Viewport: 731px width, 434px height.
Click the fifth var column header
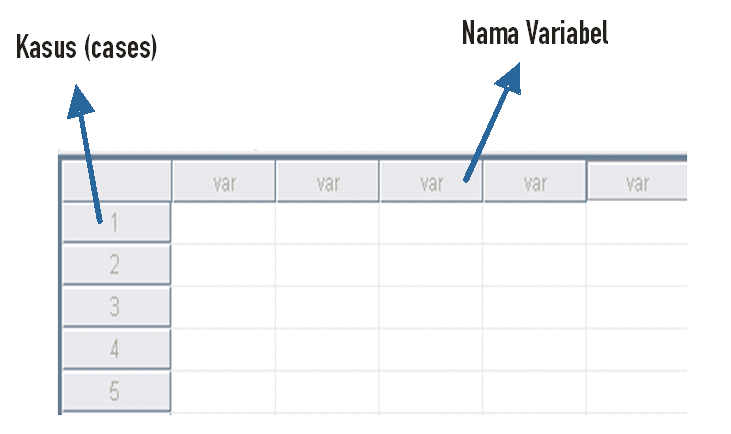point(637,182)
